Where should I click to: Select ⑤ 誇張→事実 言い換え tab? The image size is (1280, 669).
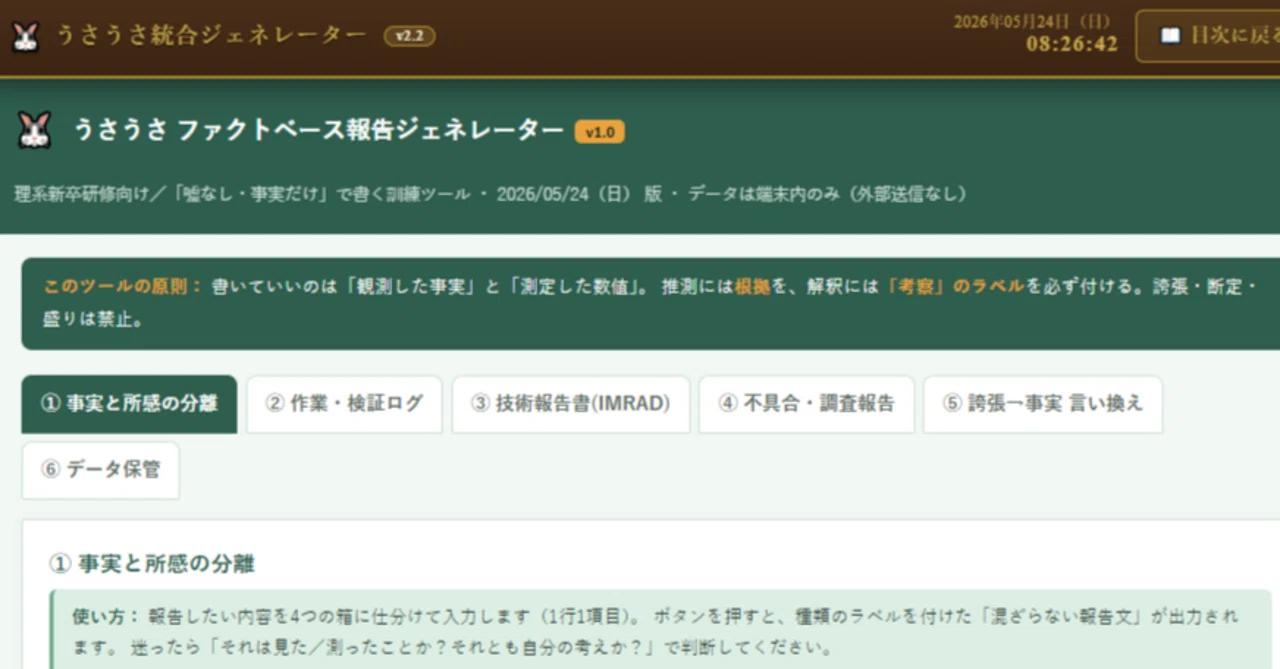(x=1042, y=404)
